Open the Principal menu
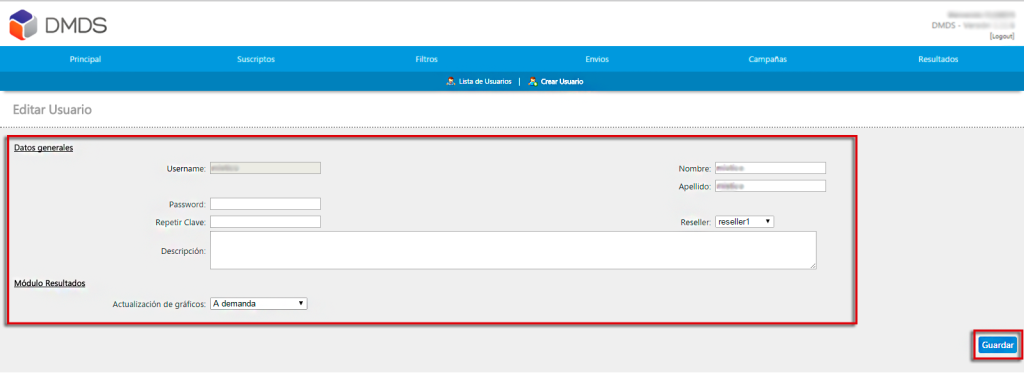The width and height of the screenshot is (1024, 373). click(x=86, y=59)
